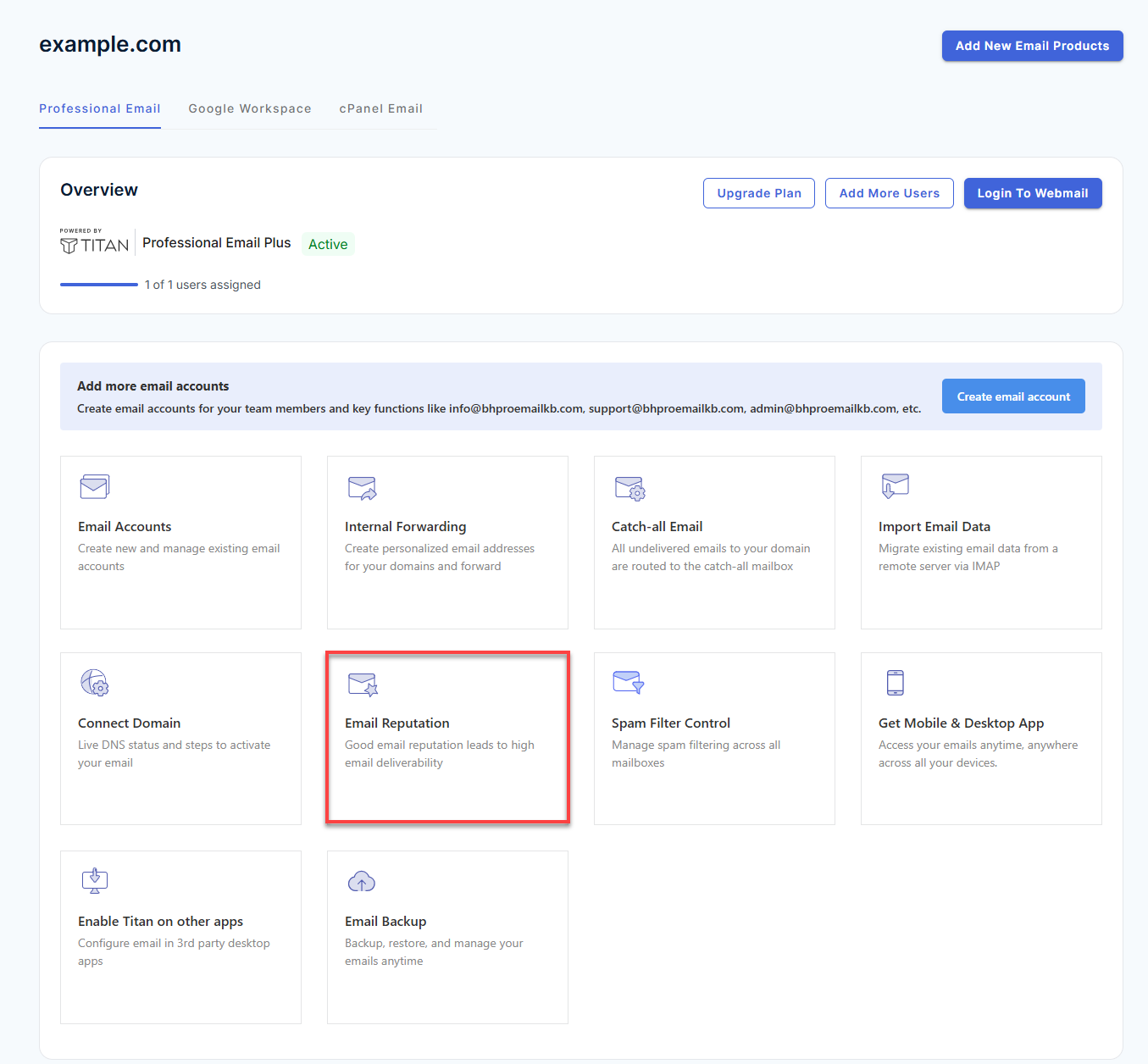Click the Email Reputation star envelope icon
This screenshot has width=1148, height=1064.
363,684
